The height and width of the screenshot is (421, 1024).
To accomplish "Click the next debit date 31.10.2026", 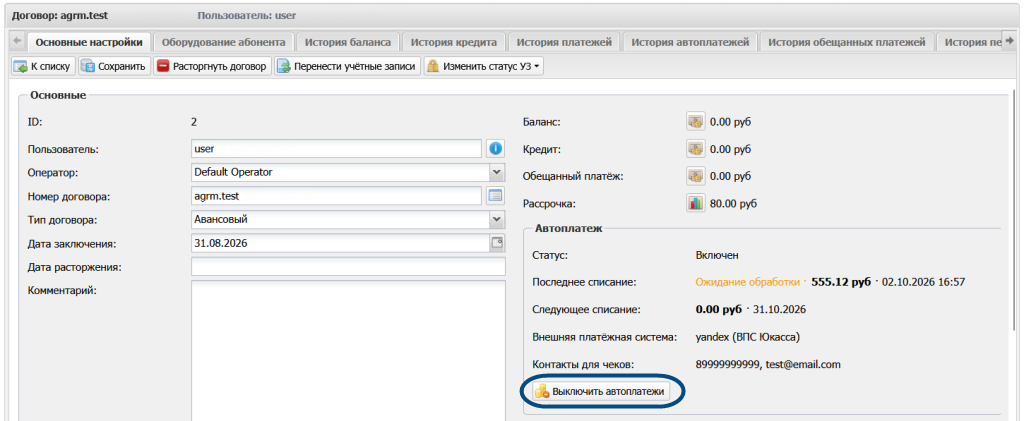I will pos(780,309).
